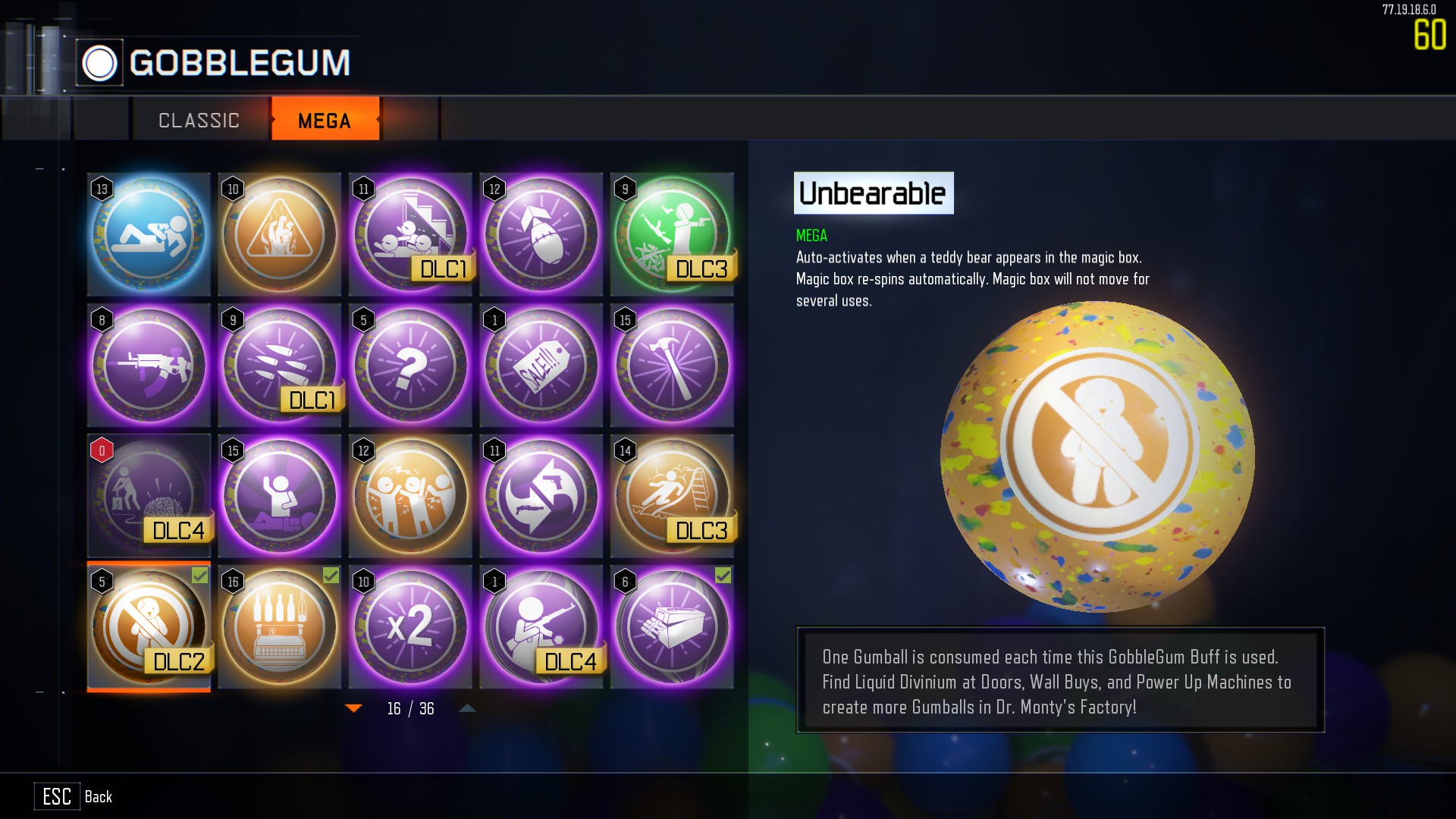Choose the purple nuke bomb GobbleGum
This screenshot has height=819, width=1456.
pos(541,234)
